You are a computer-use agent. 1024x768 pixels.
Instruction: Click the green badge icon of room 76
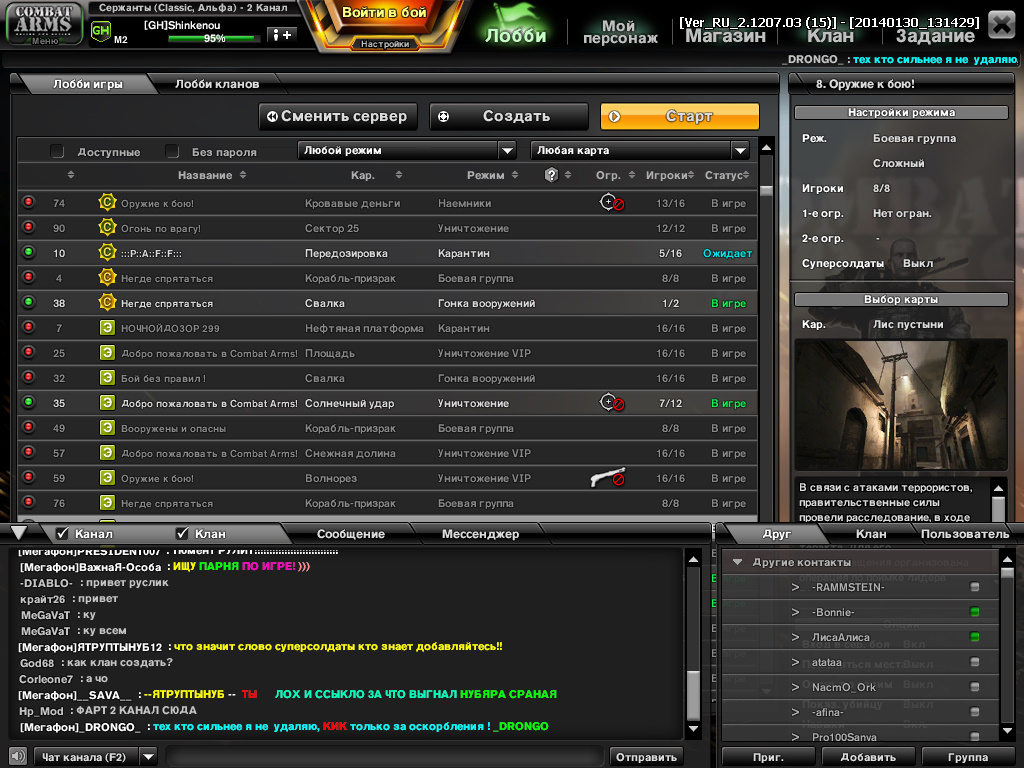point(107,503)
